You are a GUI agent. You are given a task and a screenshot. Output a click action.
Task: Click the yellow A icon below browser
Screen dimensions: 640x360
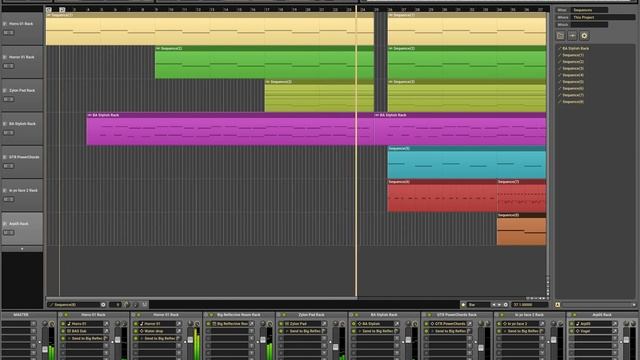click(558, 304)
